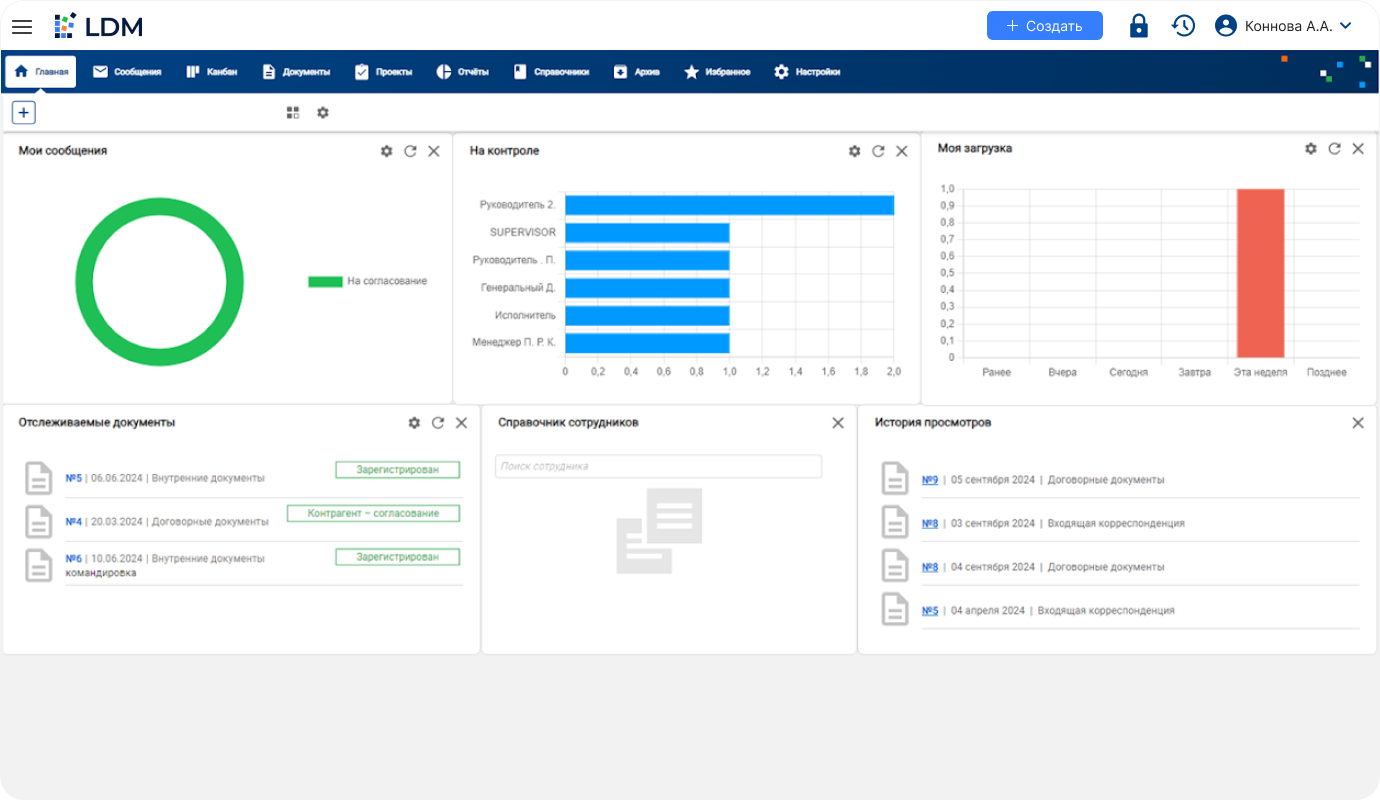
Task: Open the Архив tab
Action: 636,72
